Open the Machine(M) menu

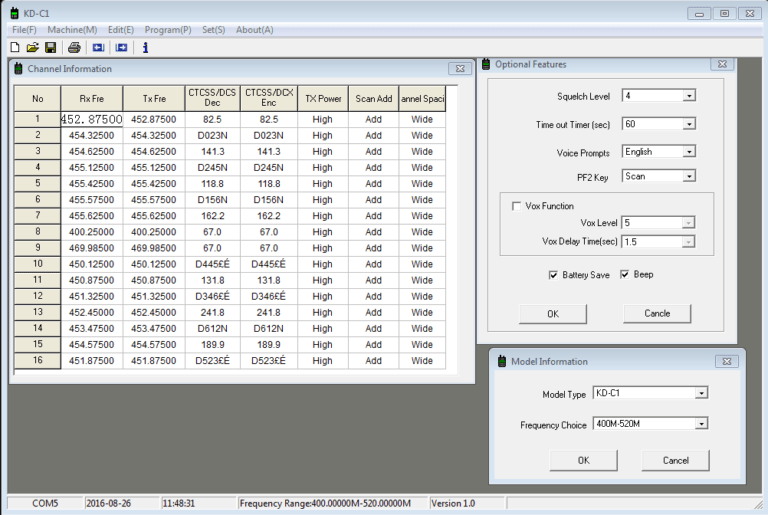[x=72, y=30]
